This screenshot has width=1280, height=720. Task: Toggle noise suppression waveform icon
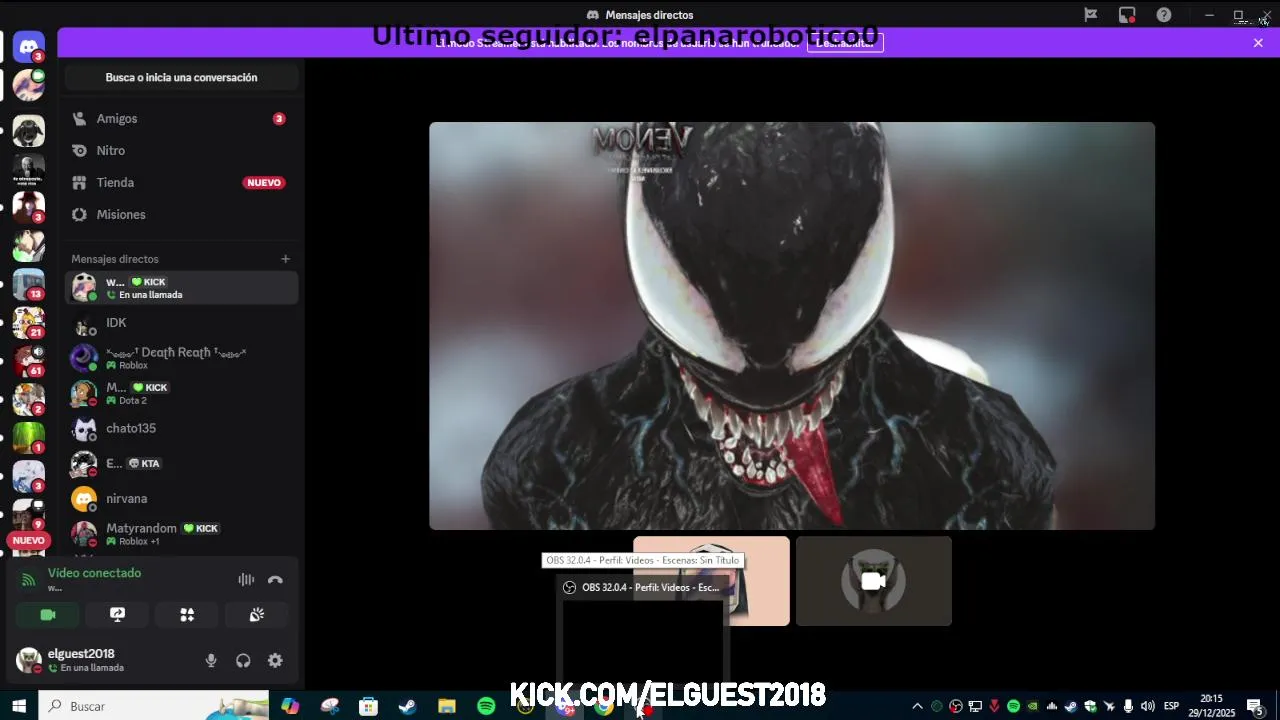(246, 580)
